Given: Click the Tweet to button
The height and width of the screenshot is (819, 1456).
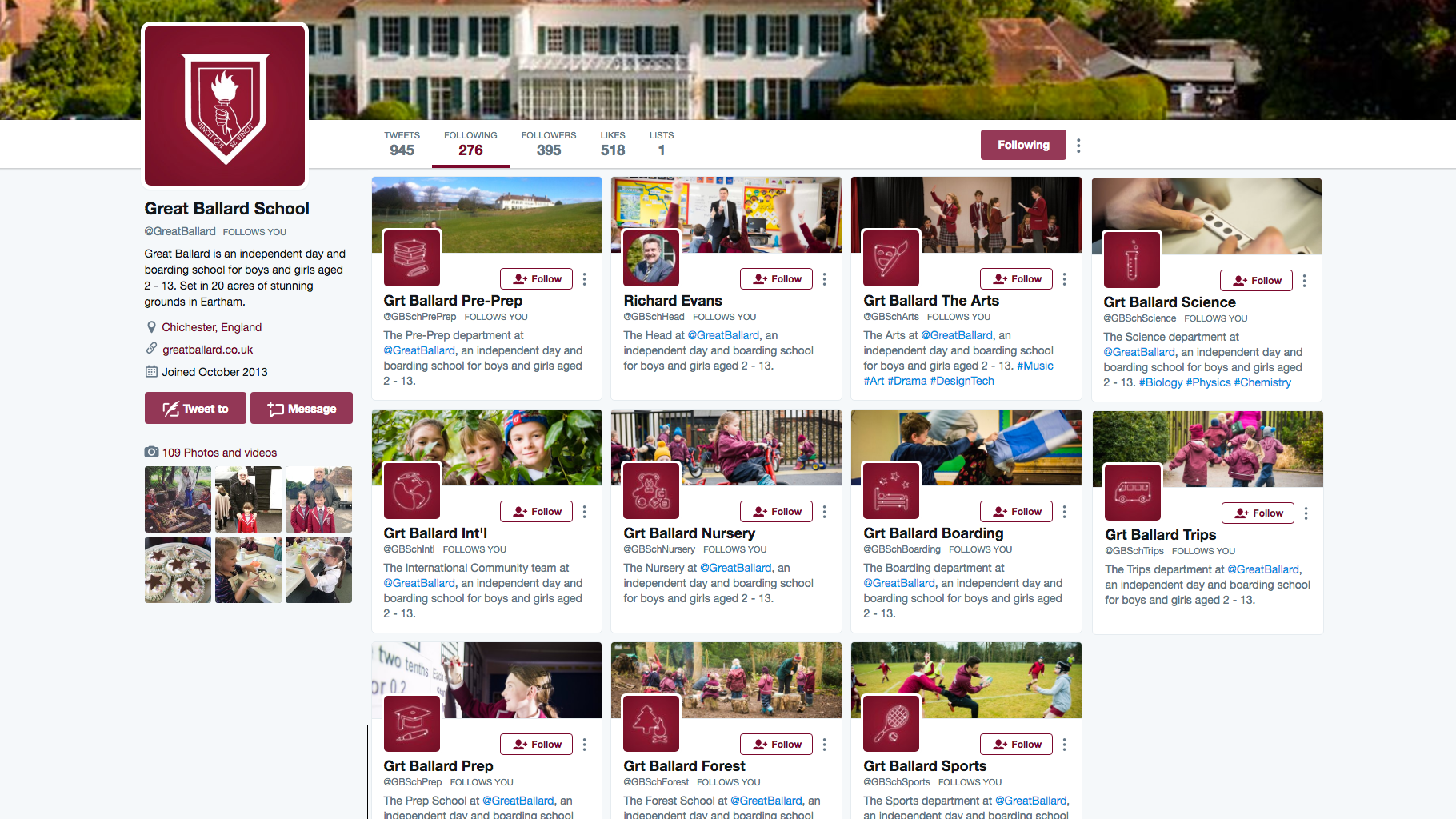Looking at the screenshot, I should coord(195,408).
